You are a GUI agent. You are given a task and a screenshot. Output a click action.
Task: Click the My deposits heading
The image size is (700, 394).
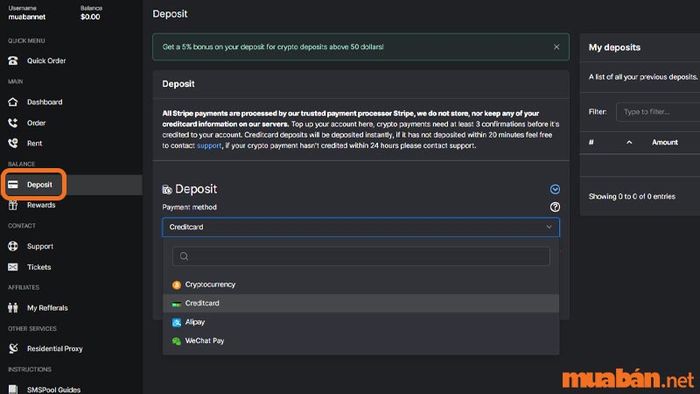(614, 47)
